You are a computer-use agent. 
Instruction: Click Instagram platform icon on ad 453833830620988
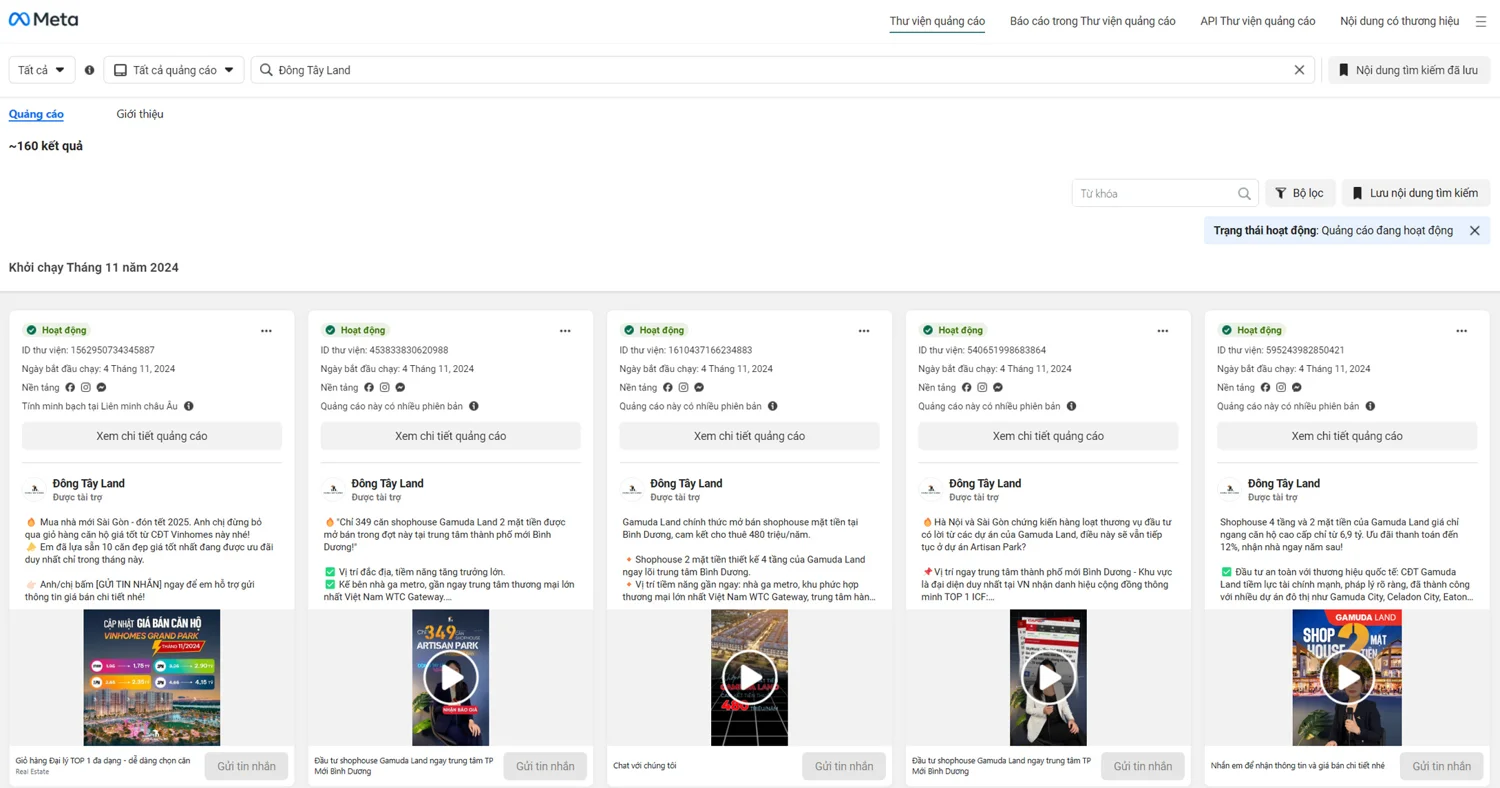(x=384, y=388)
